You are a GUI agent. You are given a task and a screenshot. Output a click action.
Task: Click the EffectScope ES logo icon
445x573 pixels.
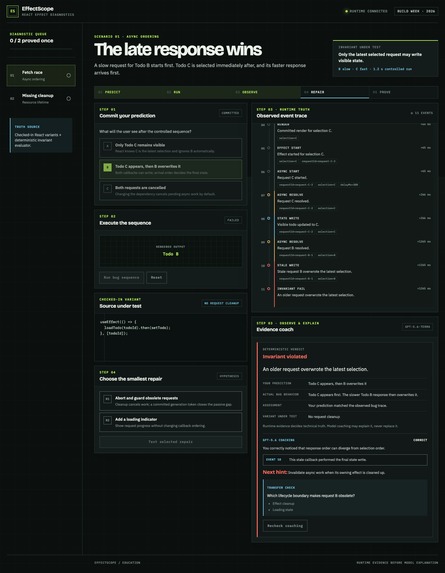[12, 11]
